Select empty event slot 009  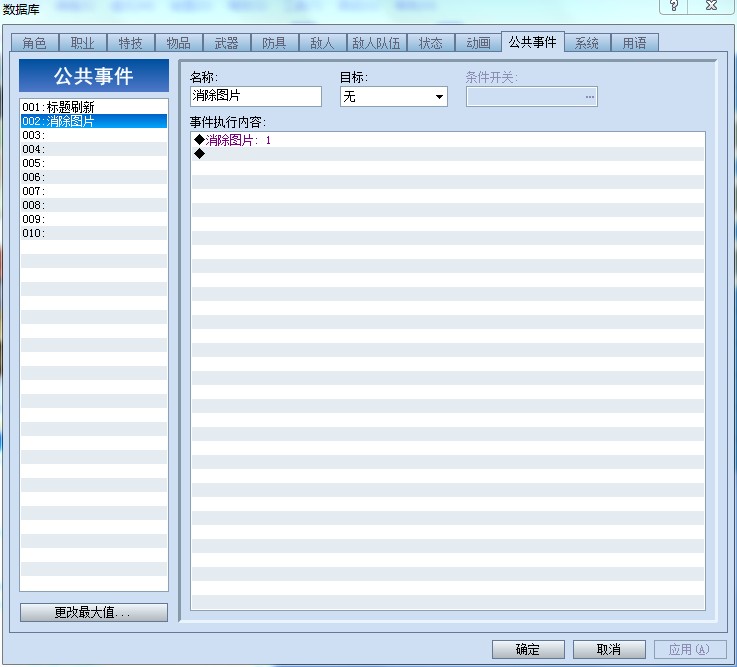click(x=94, y=219)
